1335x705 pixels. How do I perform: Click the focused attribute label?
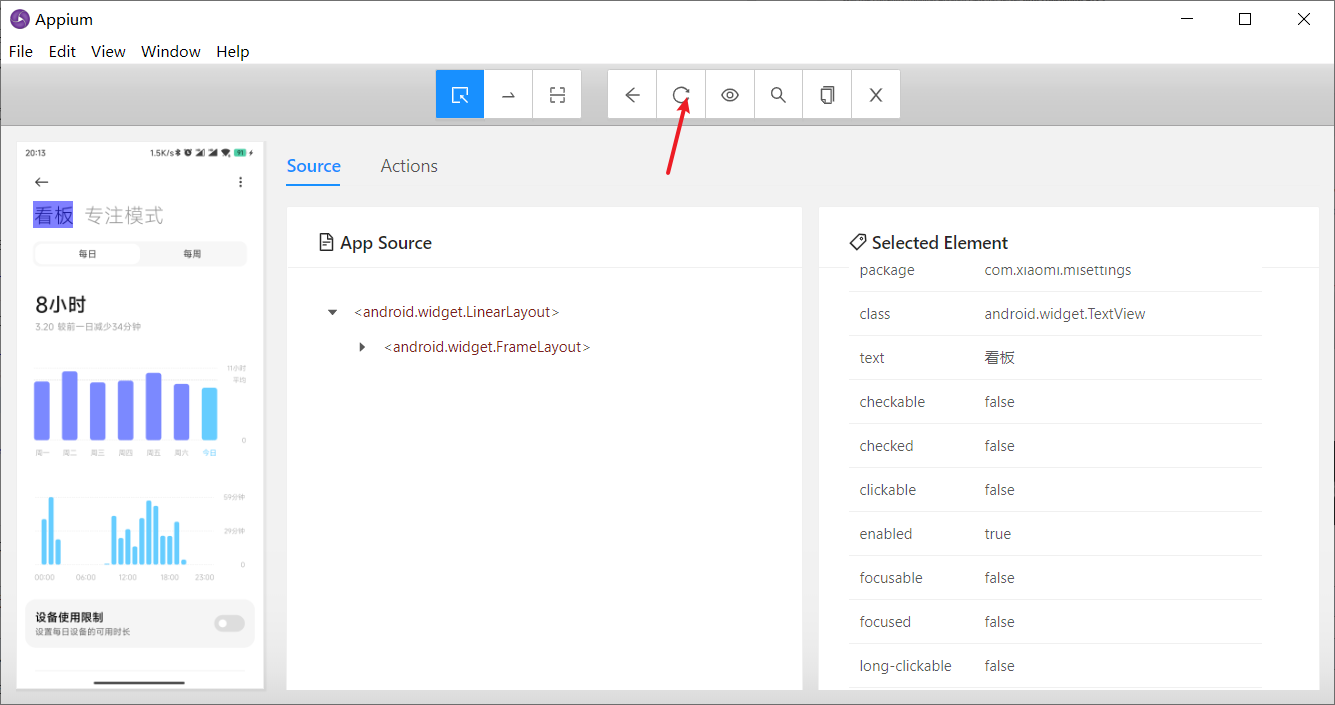click(885, 622)
